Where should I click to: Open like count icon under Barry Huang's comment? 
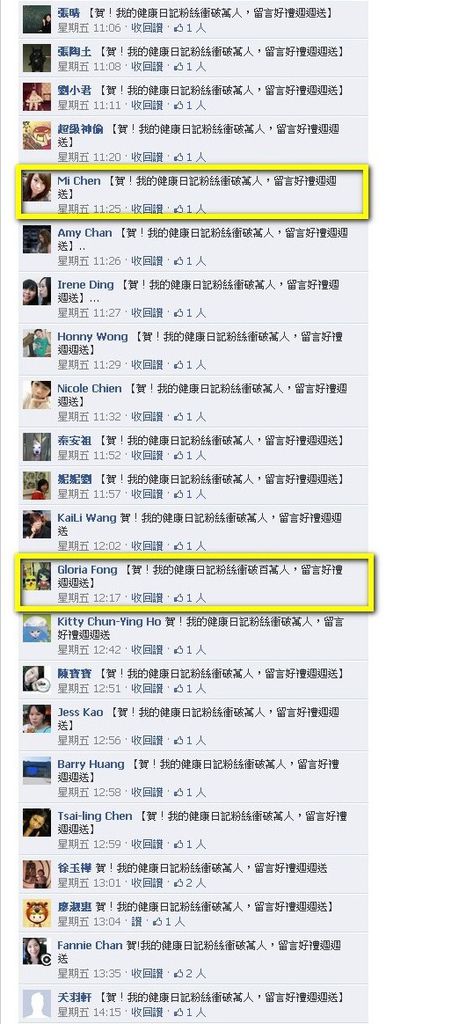tap(179, 792)
